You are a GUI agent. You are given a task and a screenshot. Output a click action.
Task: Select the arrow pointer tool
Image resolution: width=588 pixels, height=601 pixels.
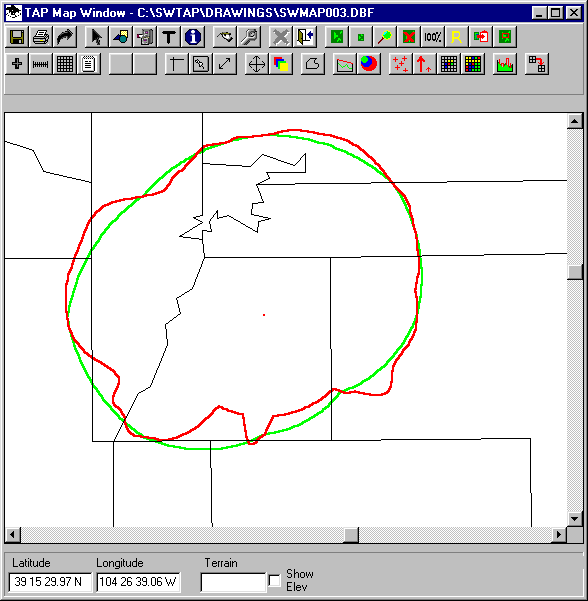(97, 37)
